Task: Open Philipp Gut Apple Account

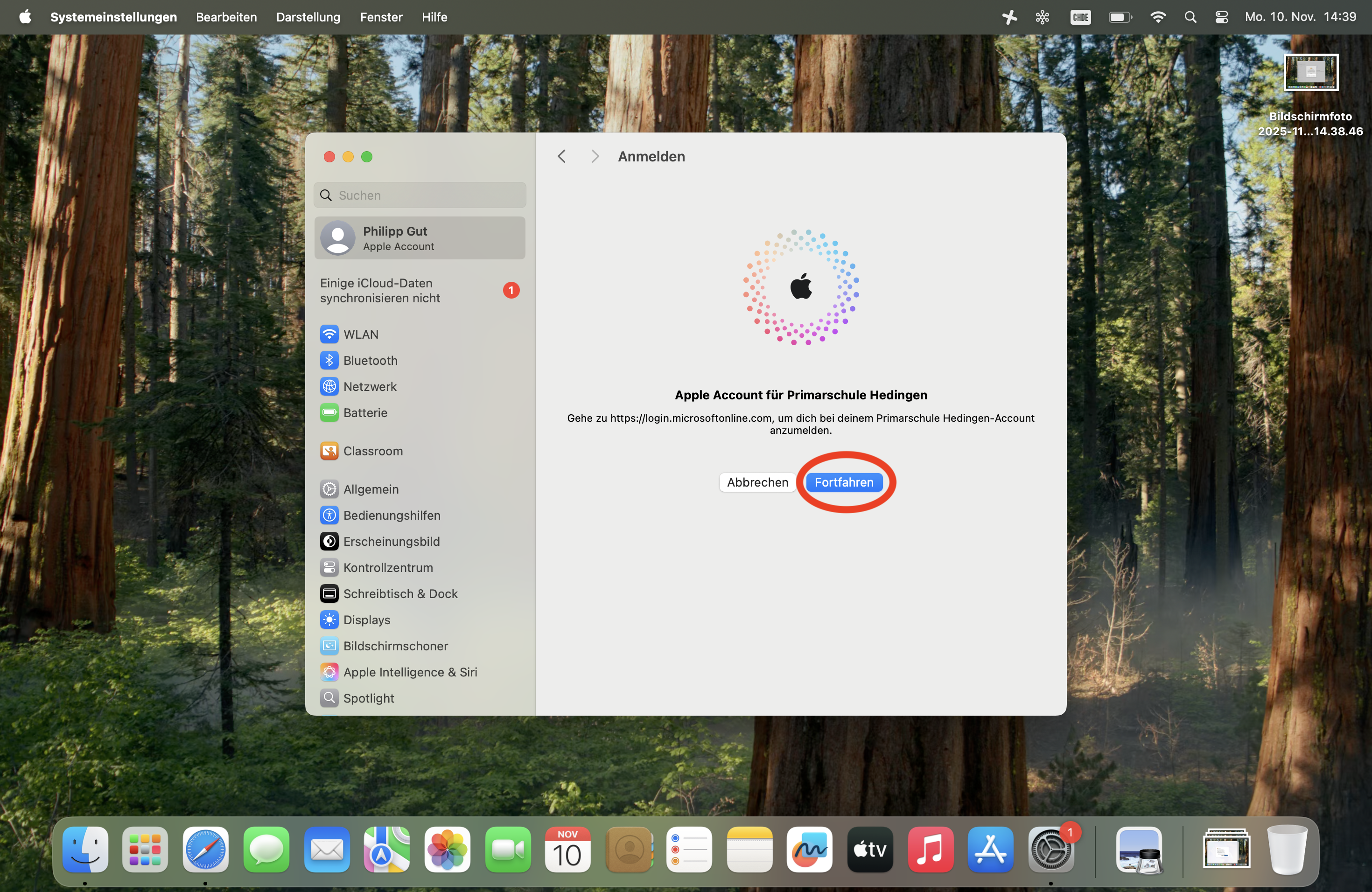Action: pos(420,238)
